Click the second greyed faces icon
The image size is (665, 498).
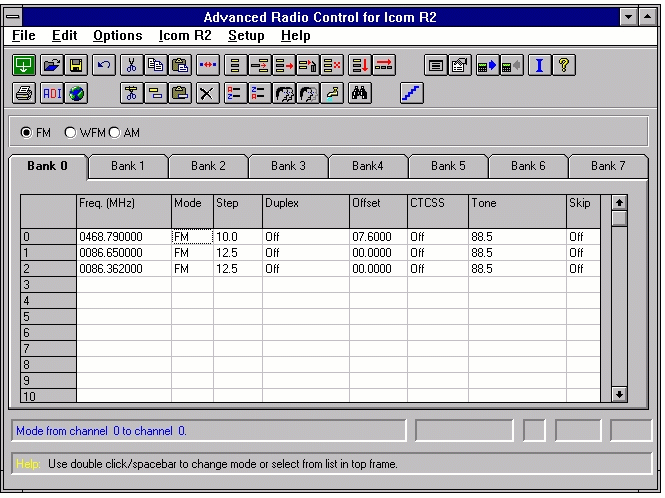pyautogui.click(x=308, y=93)
